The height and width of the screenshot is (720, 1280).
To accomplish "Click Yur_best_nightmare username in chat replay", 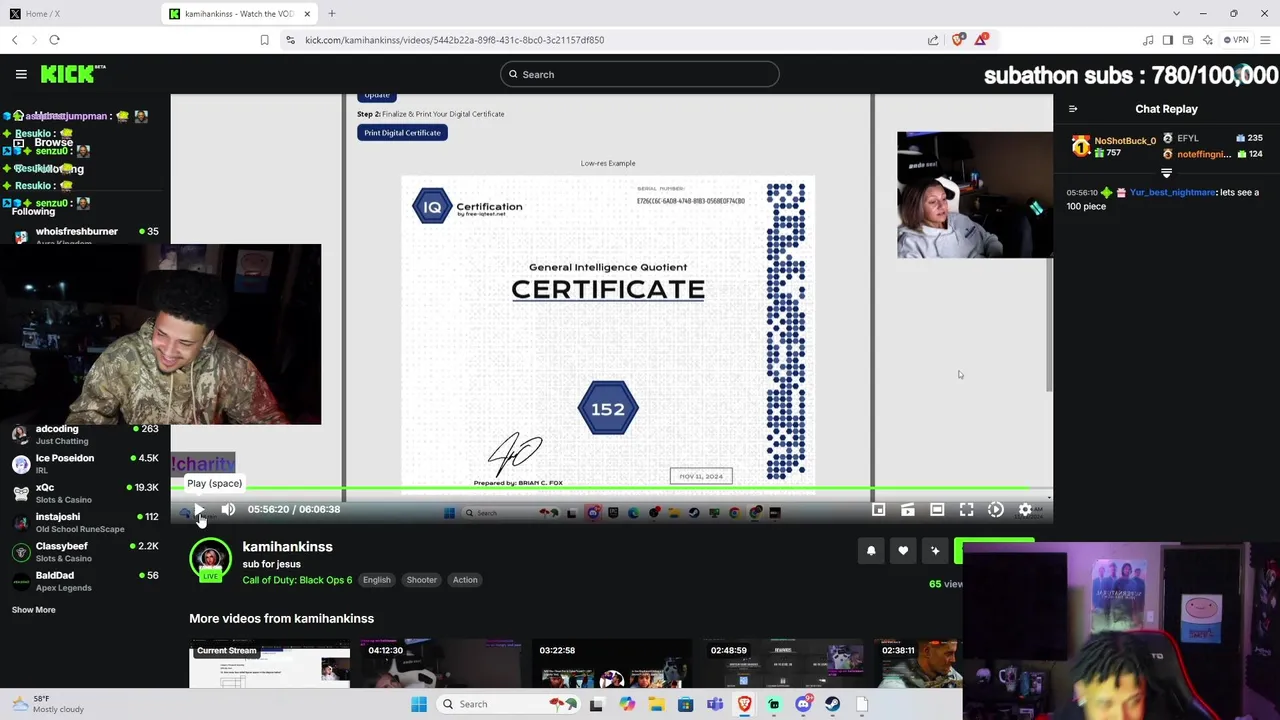I will [1172, 192].
